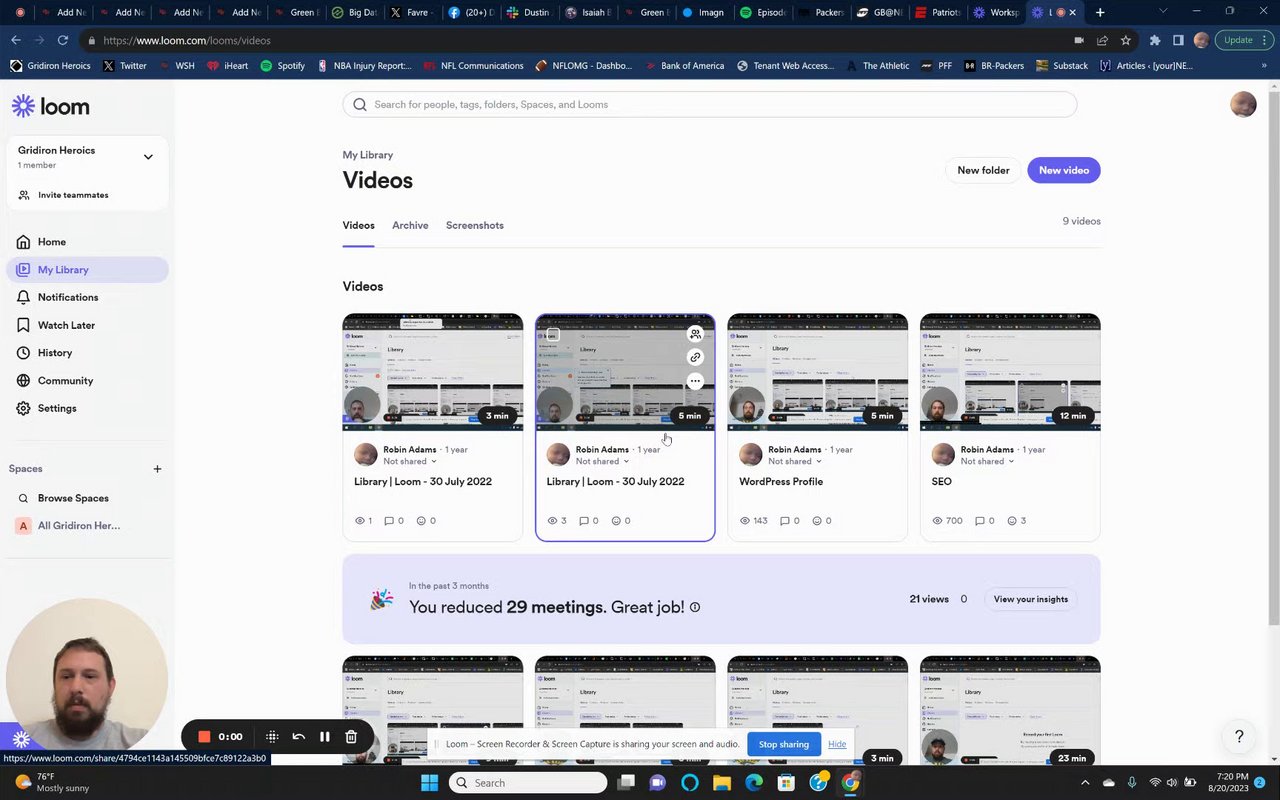Click the 9 videos count text
The width and height of the screenshot is (1280, 800).
(1081, 221)
